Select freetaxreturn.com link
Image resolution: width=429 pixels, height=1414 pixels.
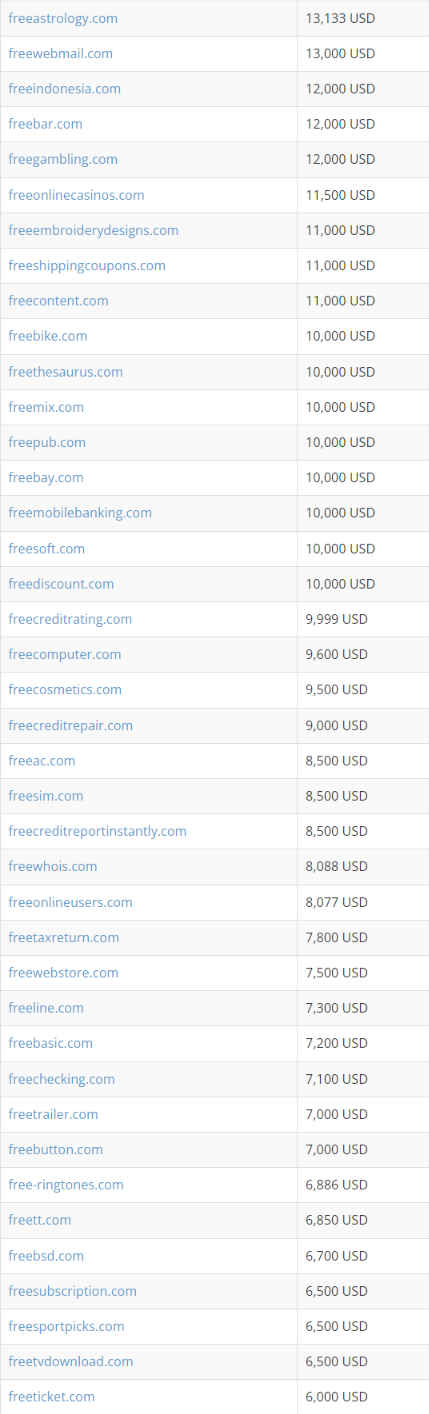click(x=63, y=937)
